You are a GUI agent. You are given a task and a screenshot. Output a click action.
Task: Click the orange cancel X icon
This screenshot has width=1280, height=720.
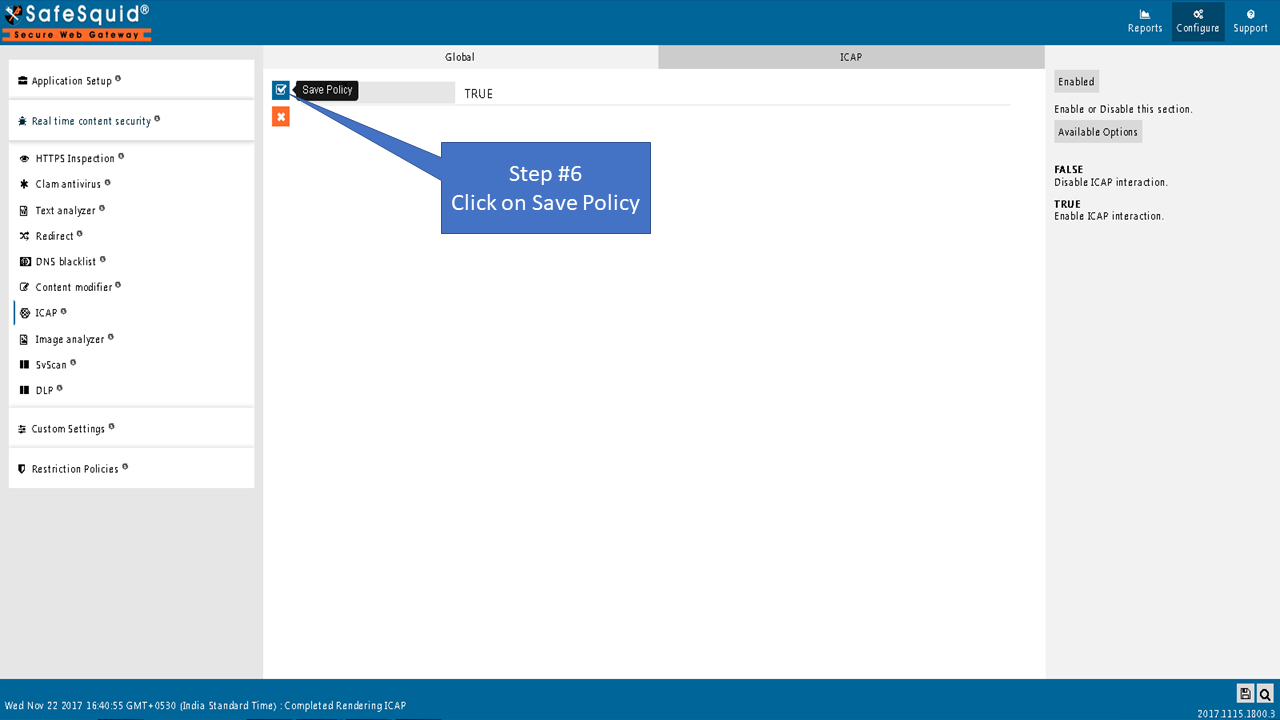tap(281, 117)
